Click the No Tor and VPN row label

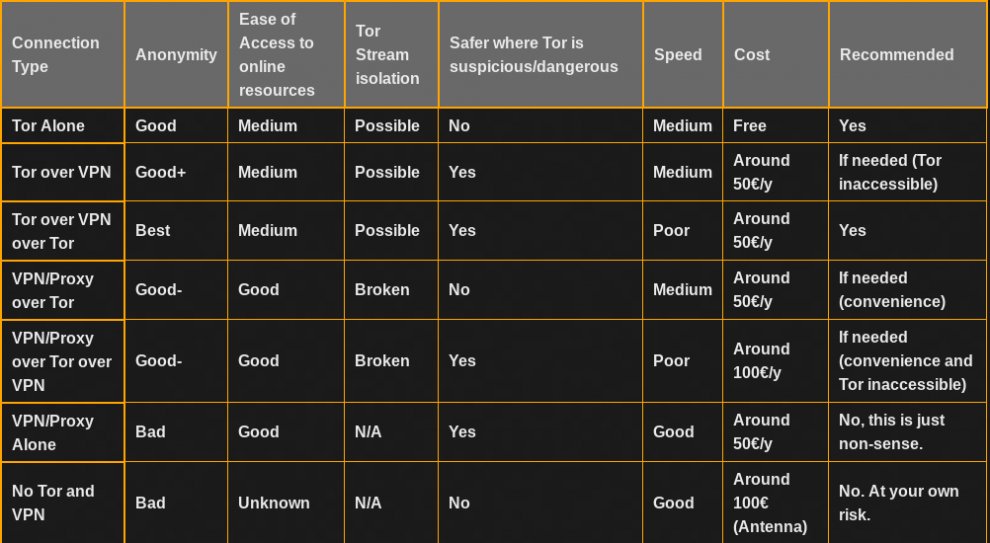[63, 503]
